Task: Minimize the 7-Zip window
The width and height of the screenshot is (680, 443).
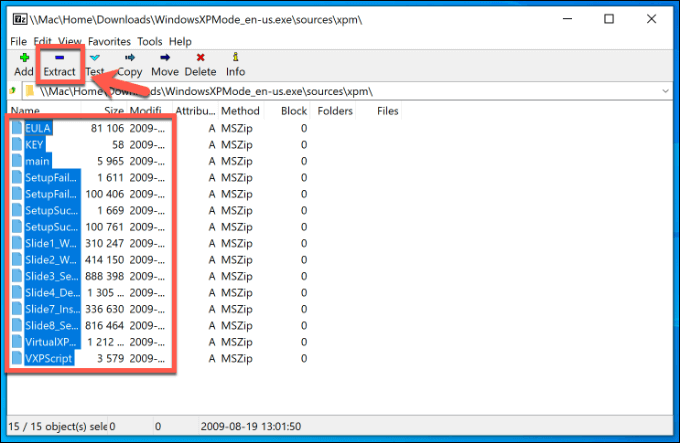Action: [x=567, y=19]
